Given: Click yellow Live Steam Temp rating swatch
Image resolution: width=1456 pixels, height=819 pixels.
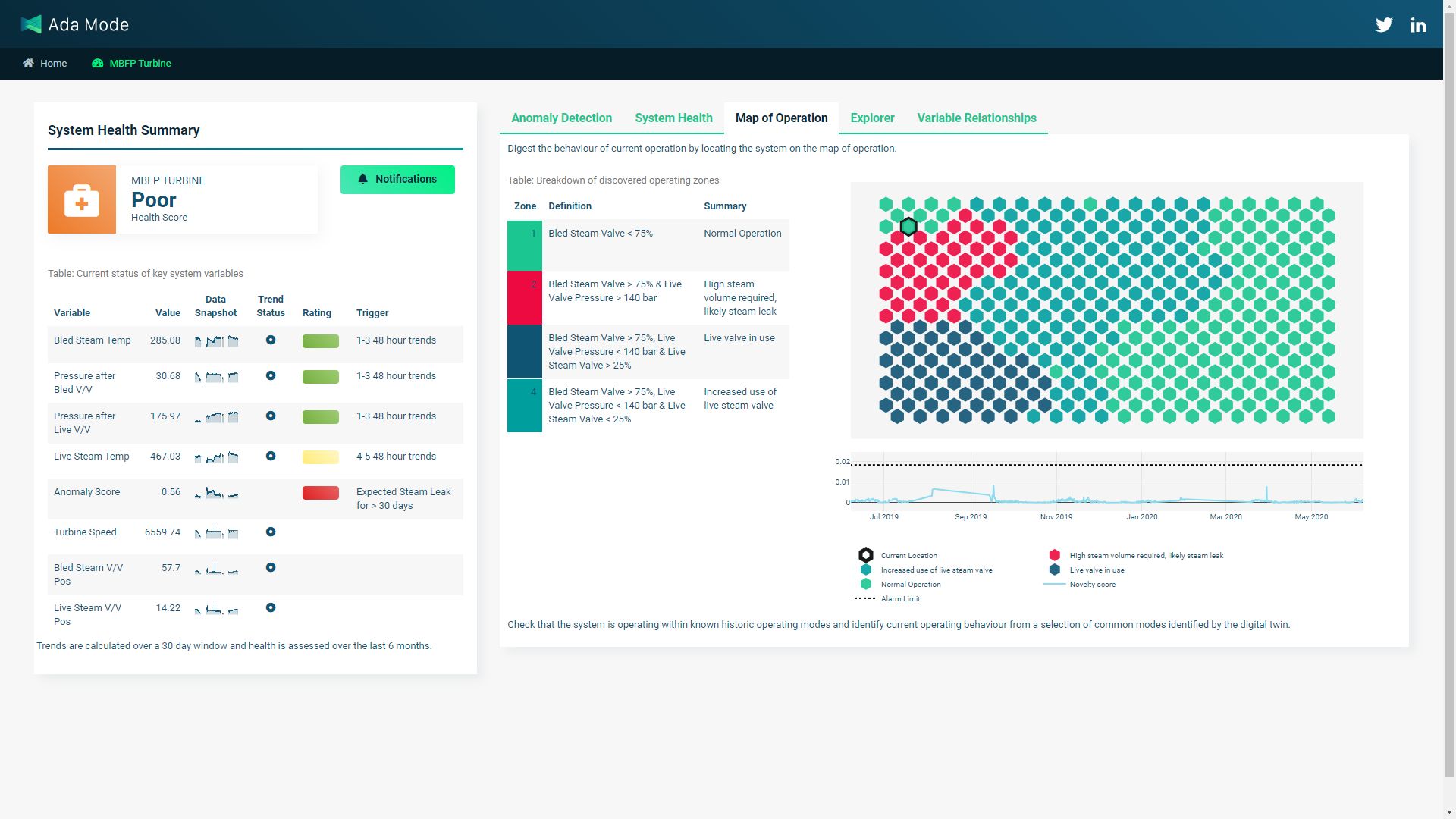Looking at the screenshot, I should pyautogui.click(x=321, y=457).
